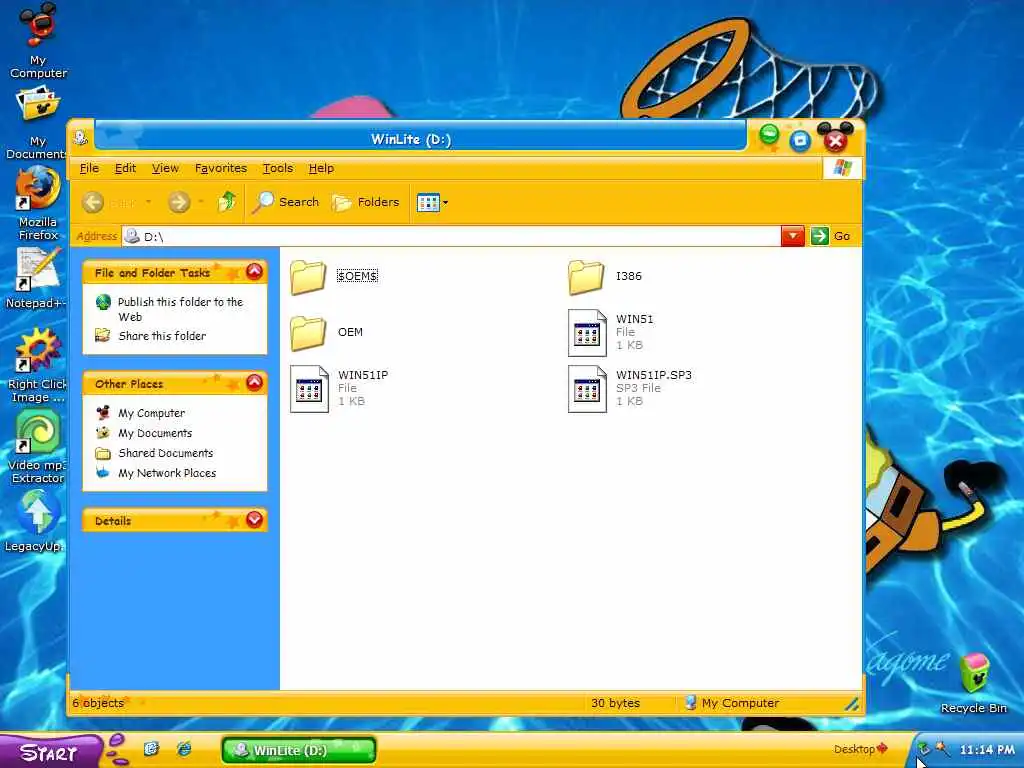Click Publish this folder to the Web
Image resolution: width=1024 pixels, height=768 pixels.
click(180, 309)
